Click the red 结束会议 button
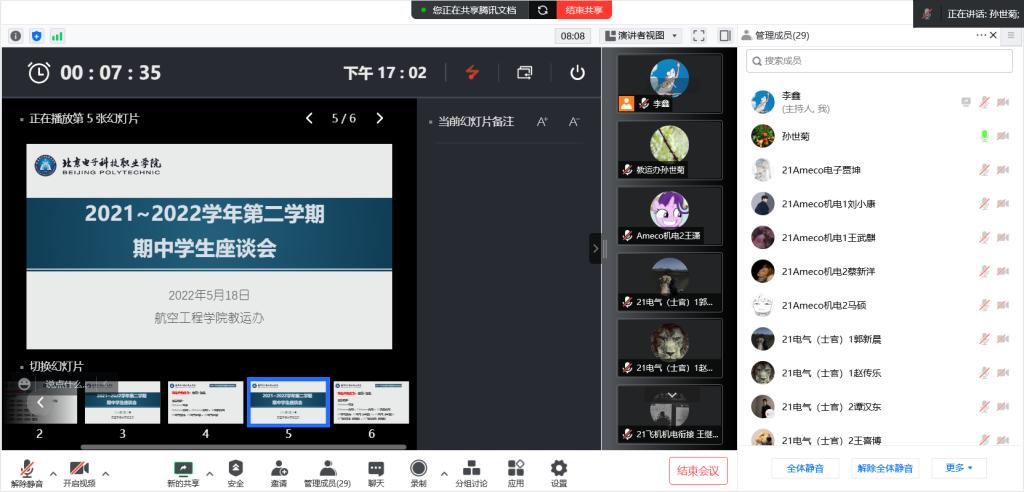The image size is (1024, 492). [698, 470]
